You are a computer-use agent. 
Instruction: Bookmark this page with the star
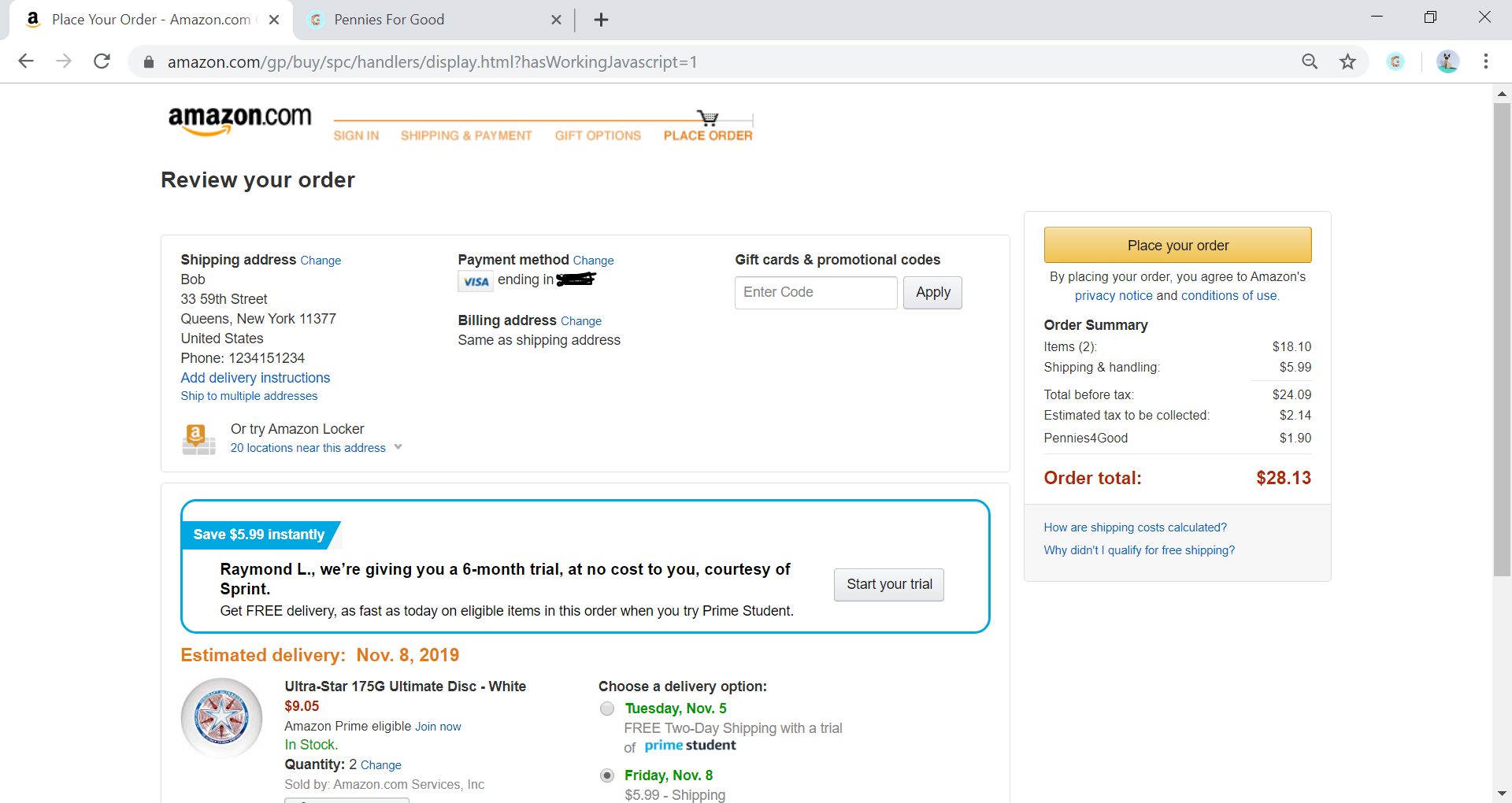[1348, 61]
